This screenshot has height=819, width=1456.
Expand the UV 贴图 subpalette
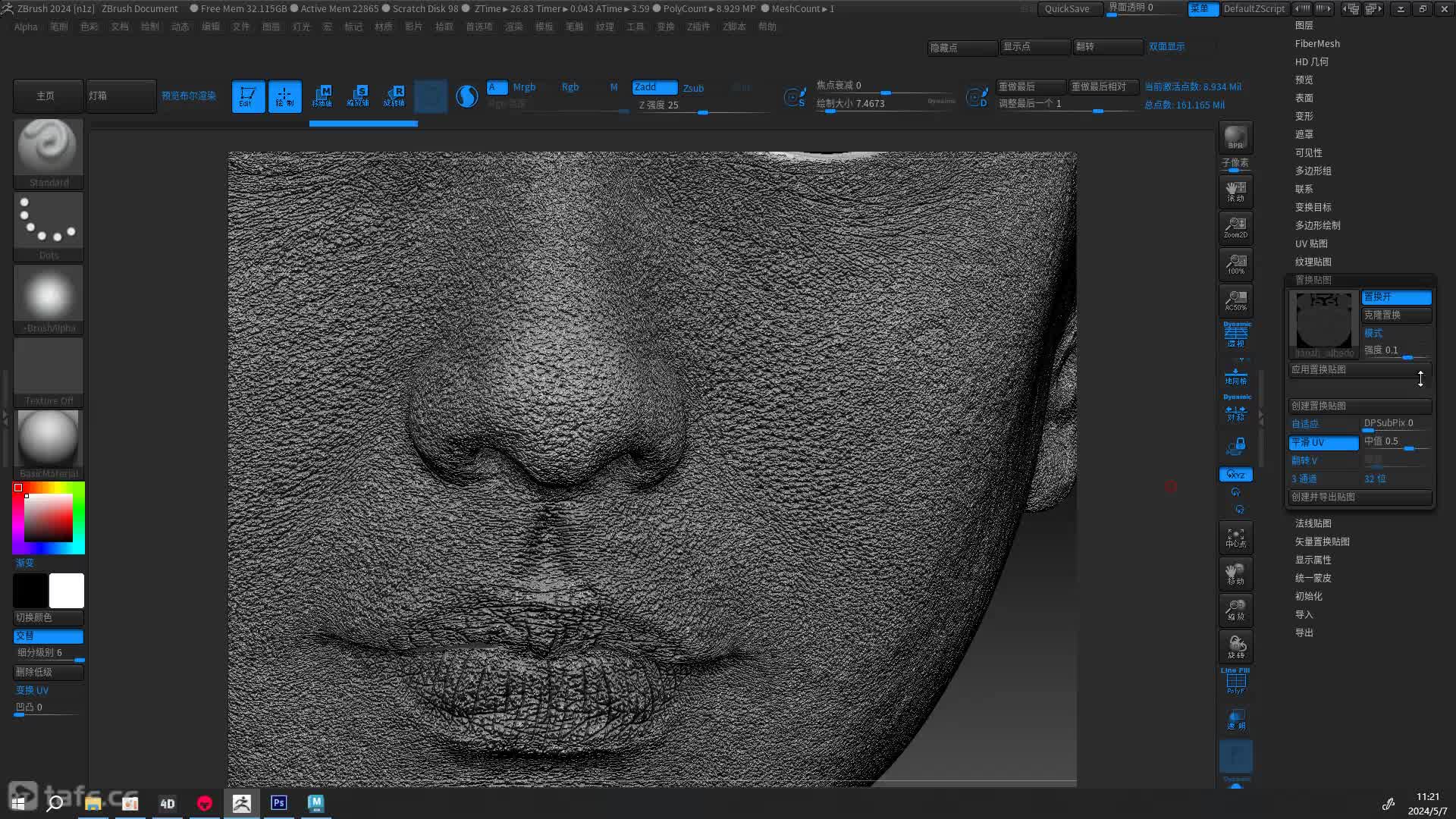(x=1311, y=243)
